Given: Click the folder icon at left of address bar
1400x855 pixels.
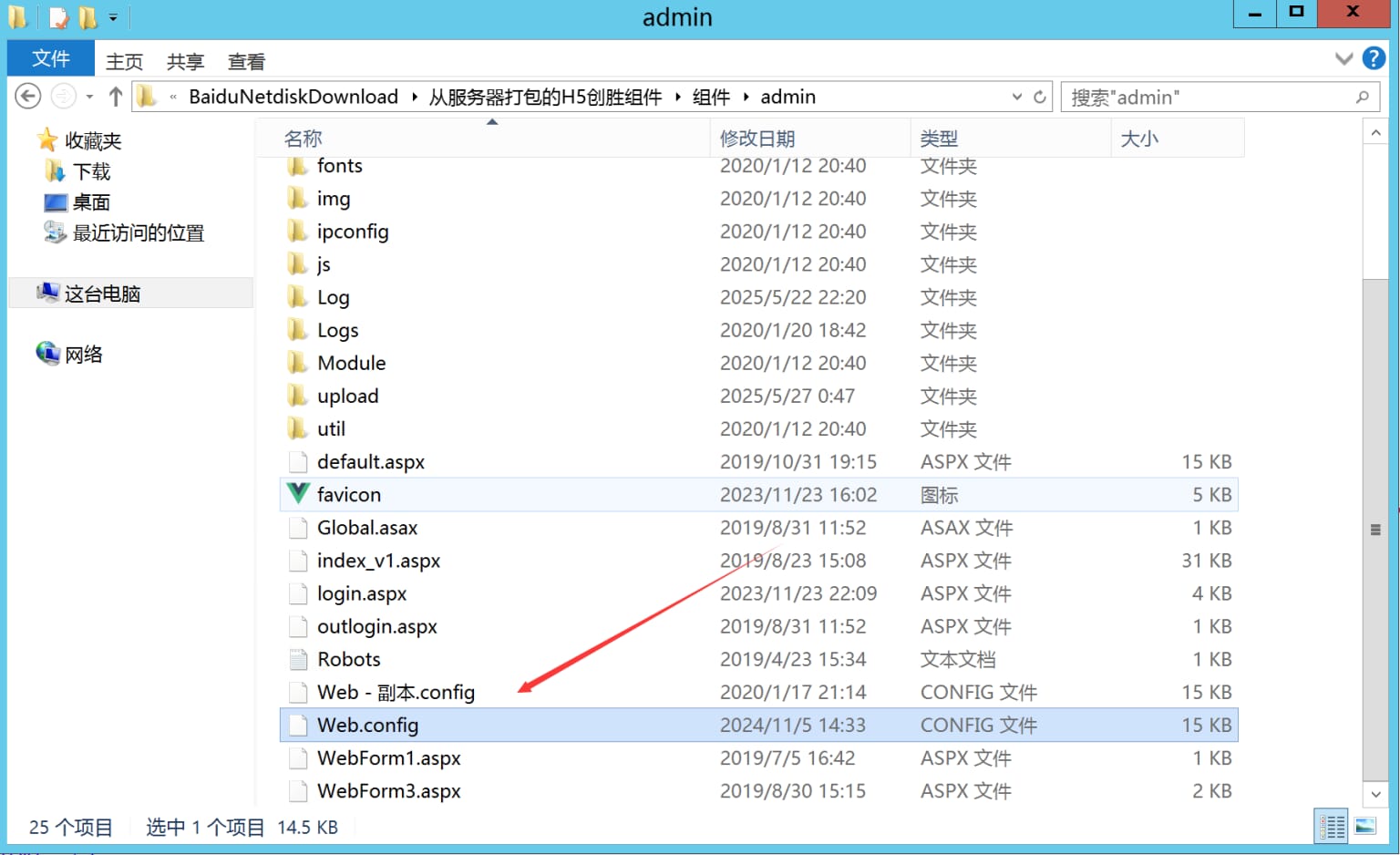Looking at the screenshot, I should coord(147,96).
